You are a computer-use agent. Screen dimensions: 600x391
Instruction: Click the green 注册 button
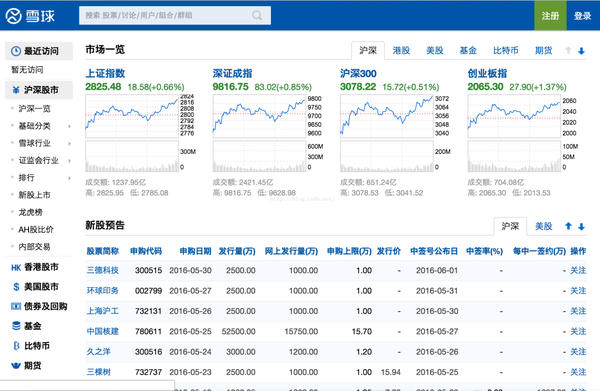pos(550,16)
